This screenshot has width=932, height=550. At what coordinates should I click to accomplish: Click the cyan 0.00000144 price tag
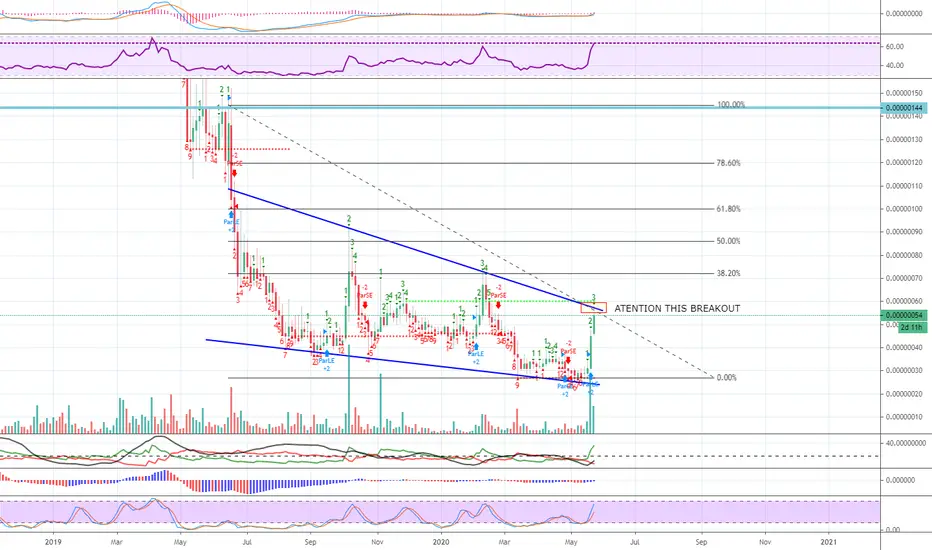[x=904, y=108]
